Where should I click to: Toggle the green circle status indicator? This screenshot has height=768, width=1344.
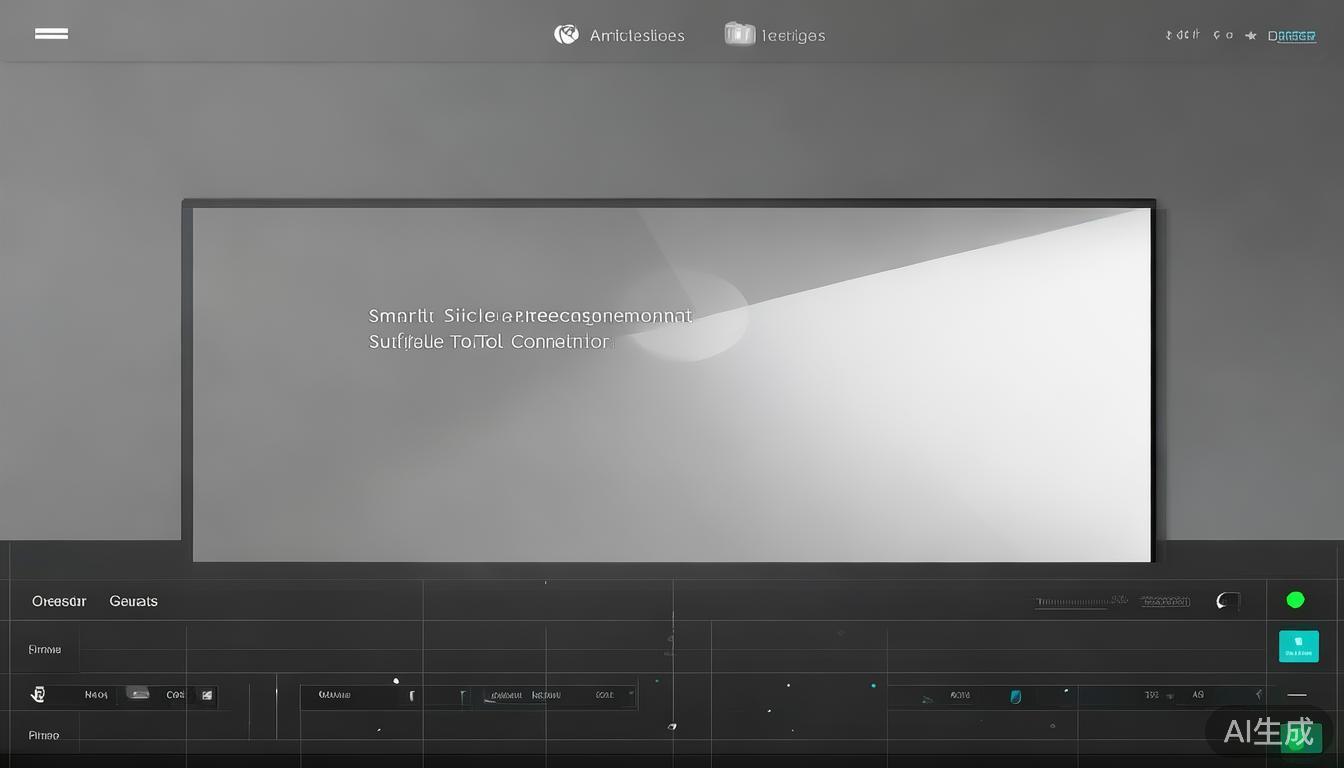1295,600
